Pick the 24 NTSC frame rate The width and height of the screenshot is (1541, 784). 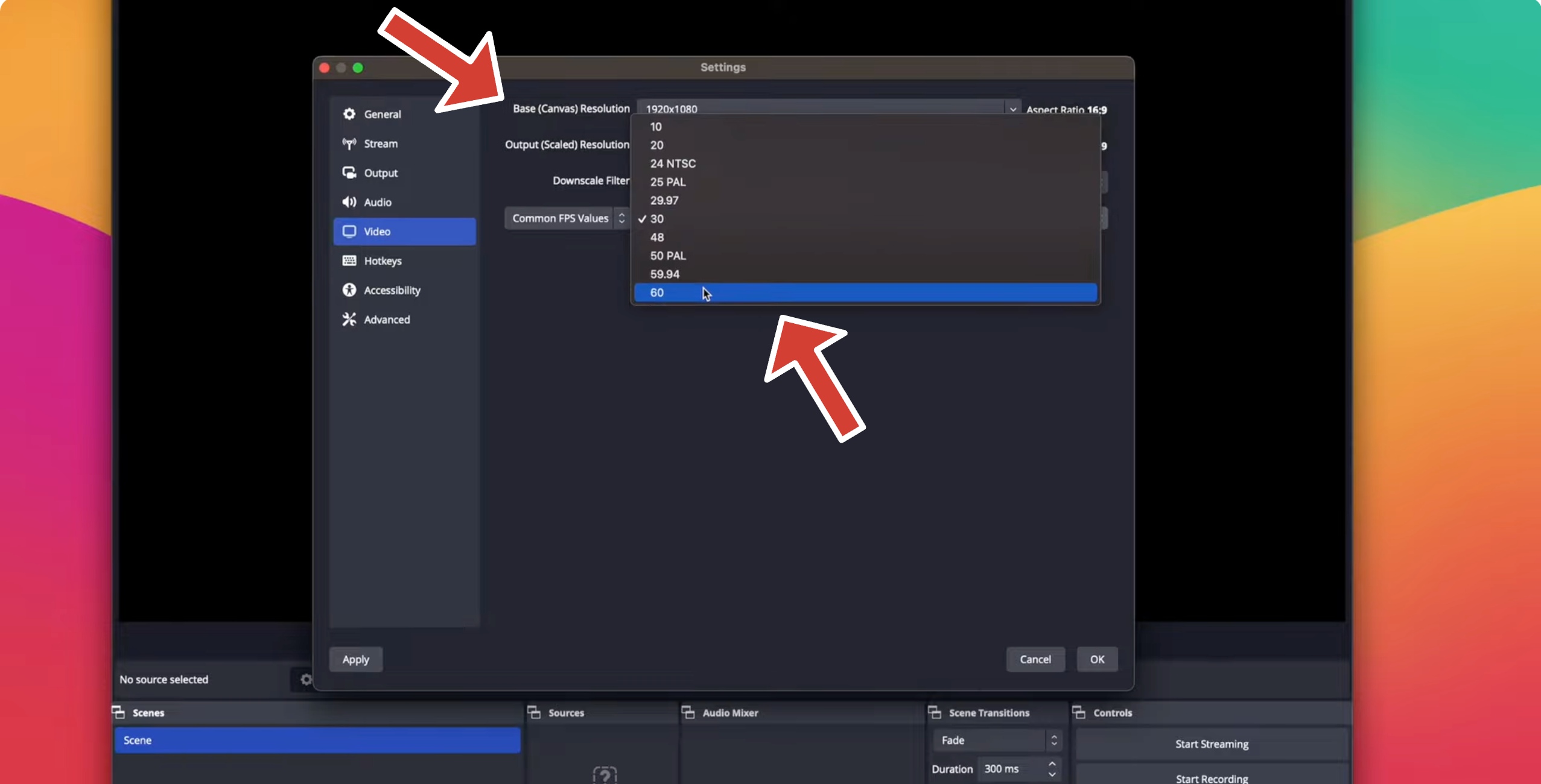tap(672, 163)
